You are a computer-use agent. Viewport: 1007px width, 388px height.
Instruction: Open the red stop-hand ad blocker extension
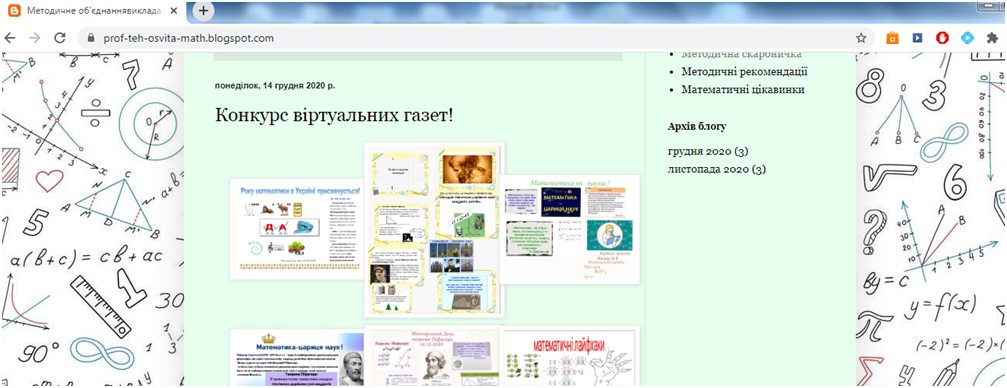coord(942,39)
